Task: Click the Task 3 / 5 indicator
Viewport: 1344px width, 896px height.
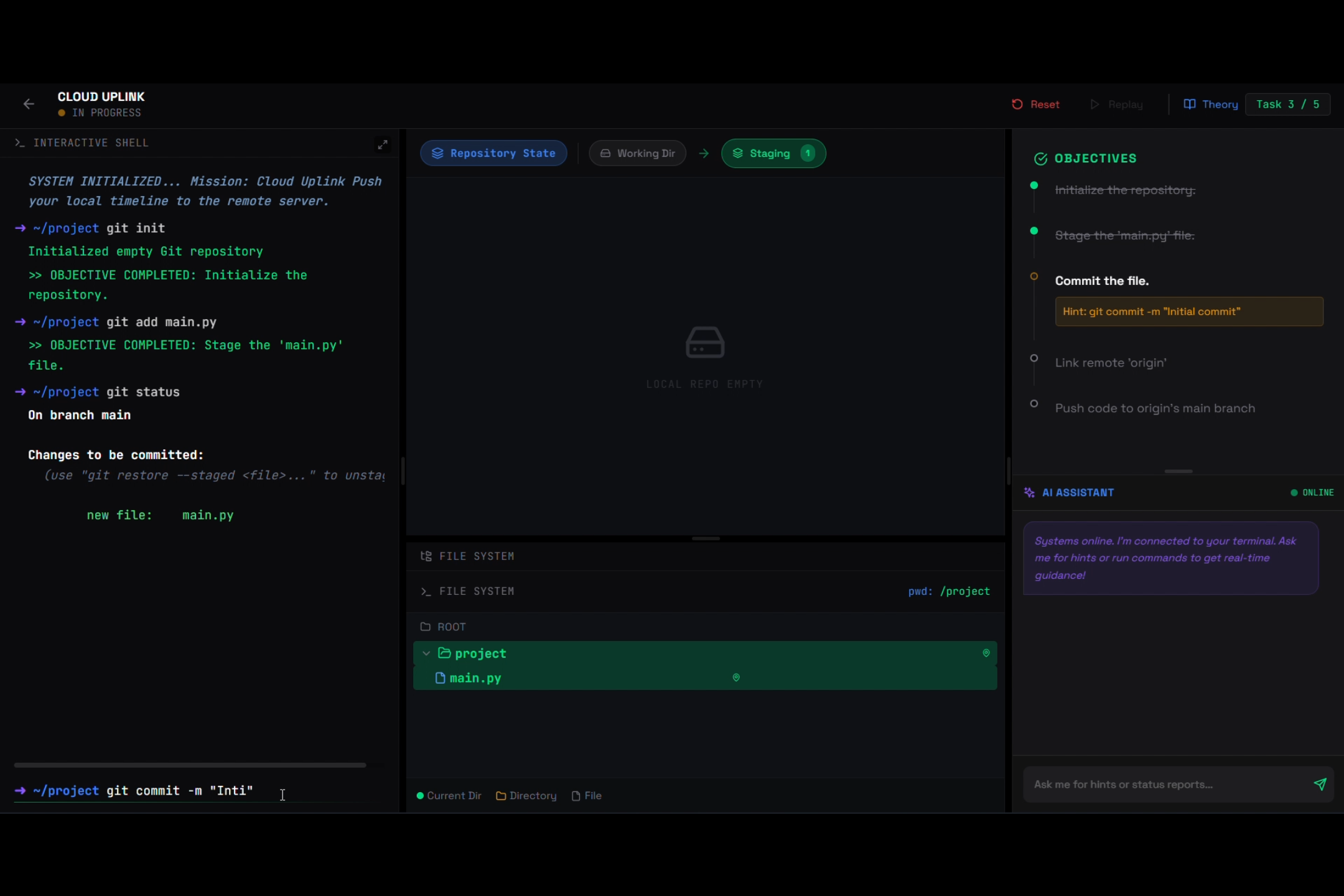Action: [1287, 105]
